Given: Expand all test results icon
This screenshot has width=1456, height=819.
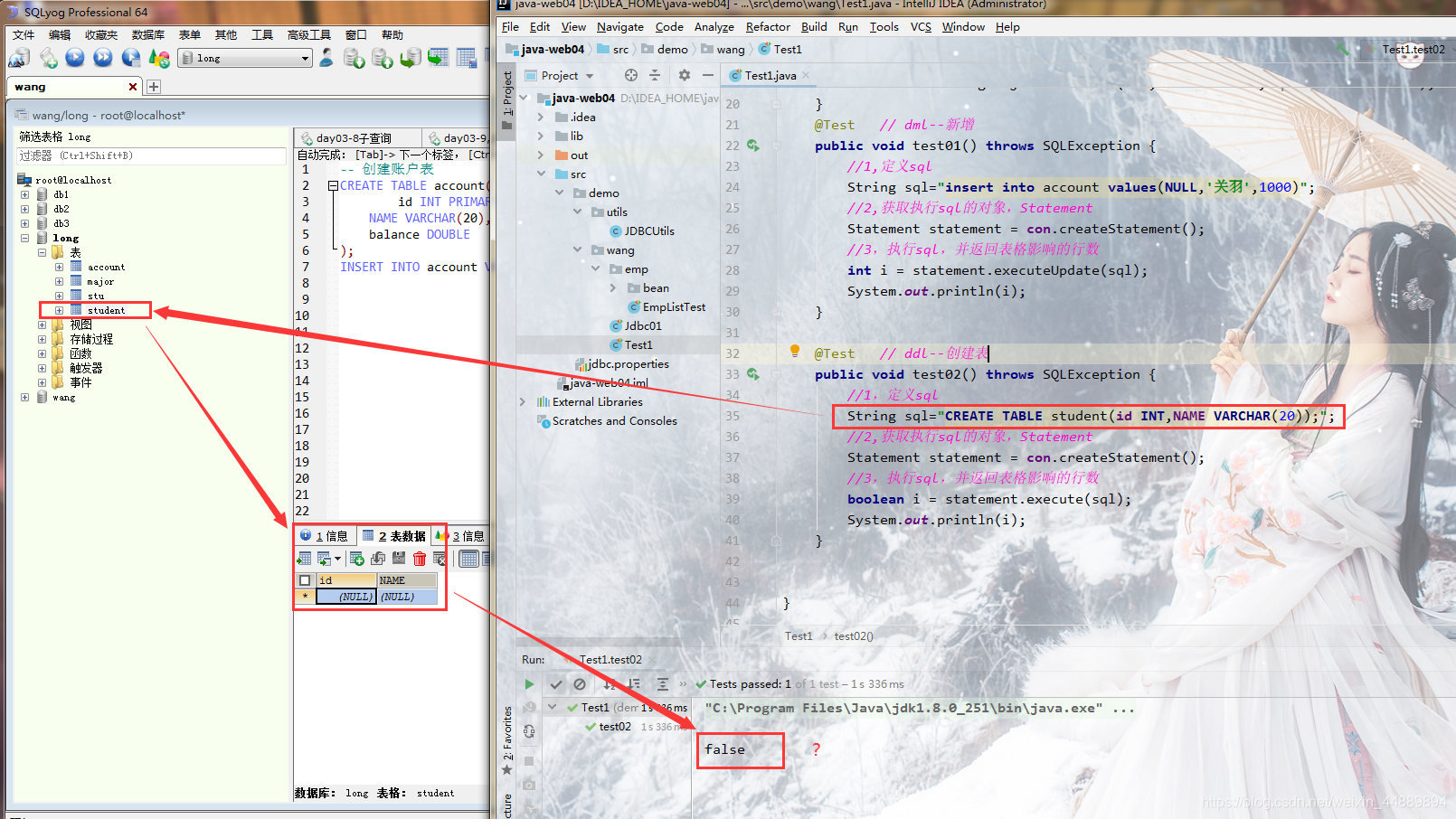Looking at the screenshot, I should tap(662, 684).
